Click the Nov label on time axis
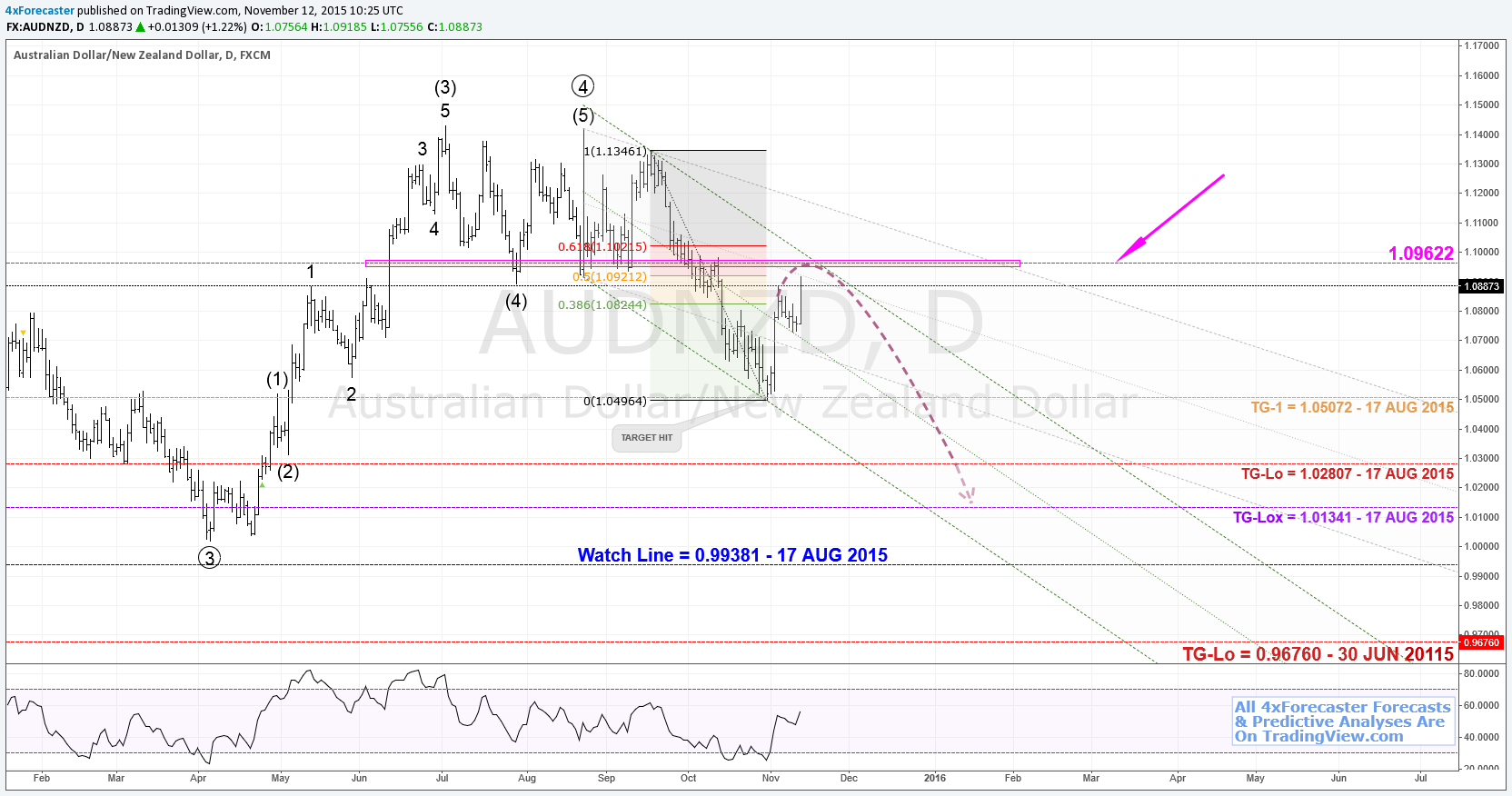 click(771, 778)
